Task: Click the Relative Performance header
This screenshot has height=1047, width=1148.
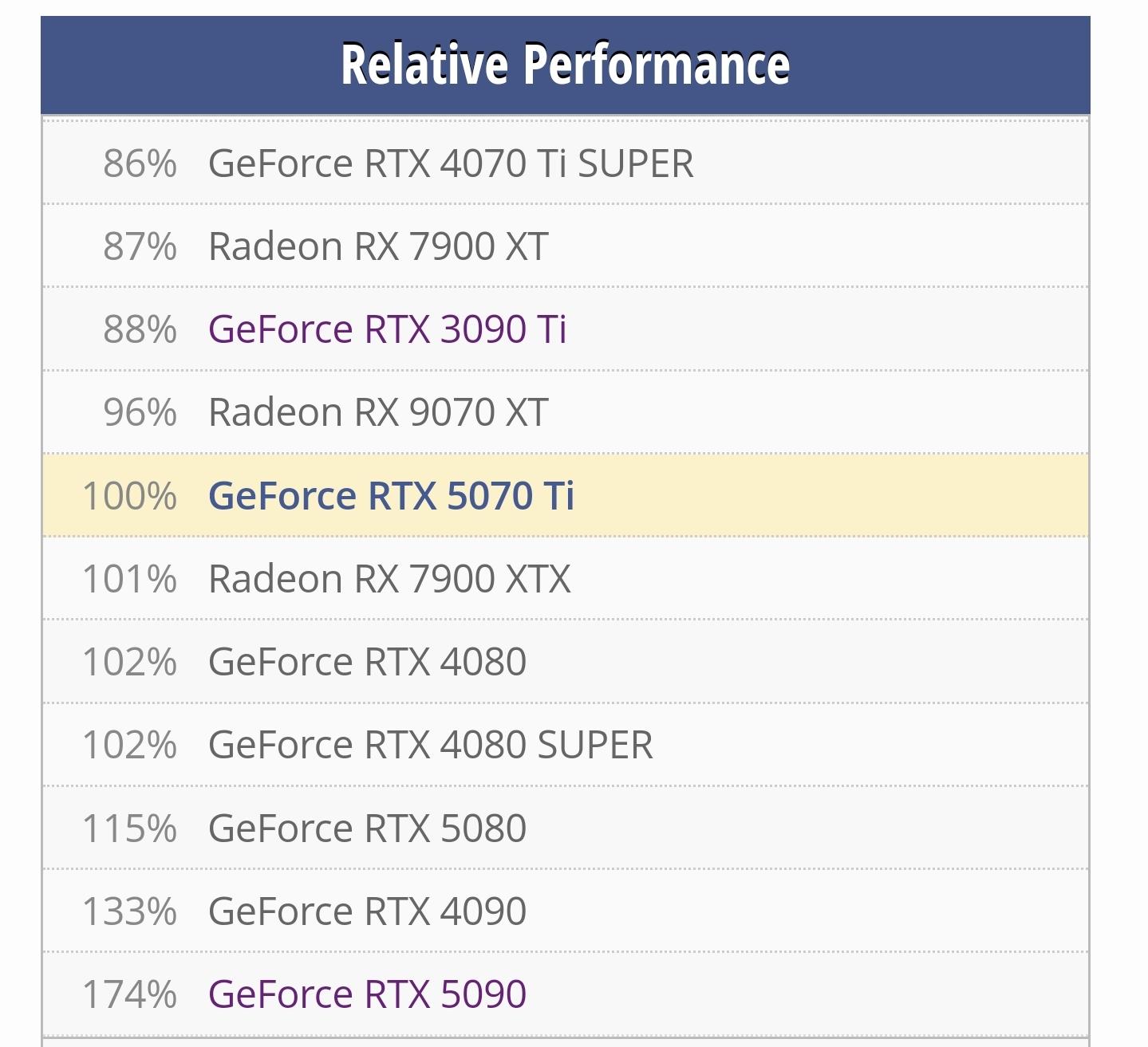Action: pyautogui.click(x=565, y=64)
